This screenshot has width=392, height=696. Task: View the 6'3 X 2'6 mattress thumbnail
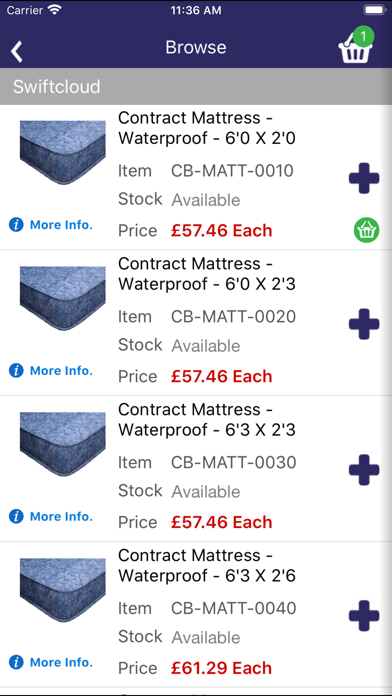tap(63, 589)
